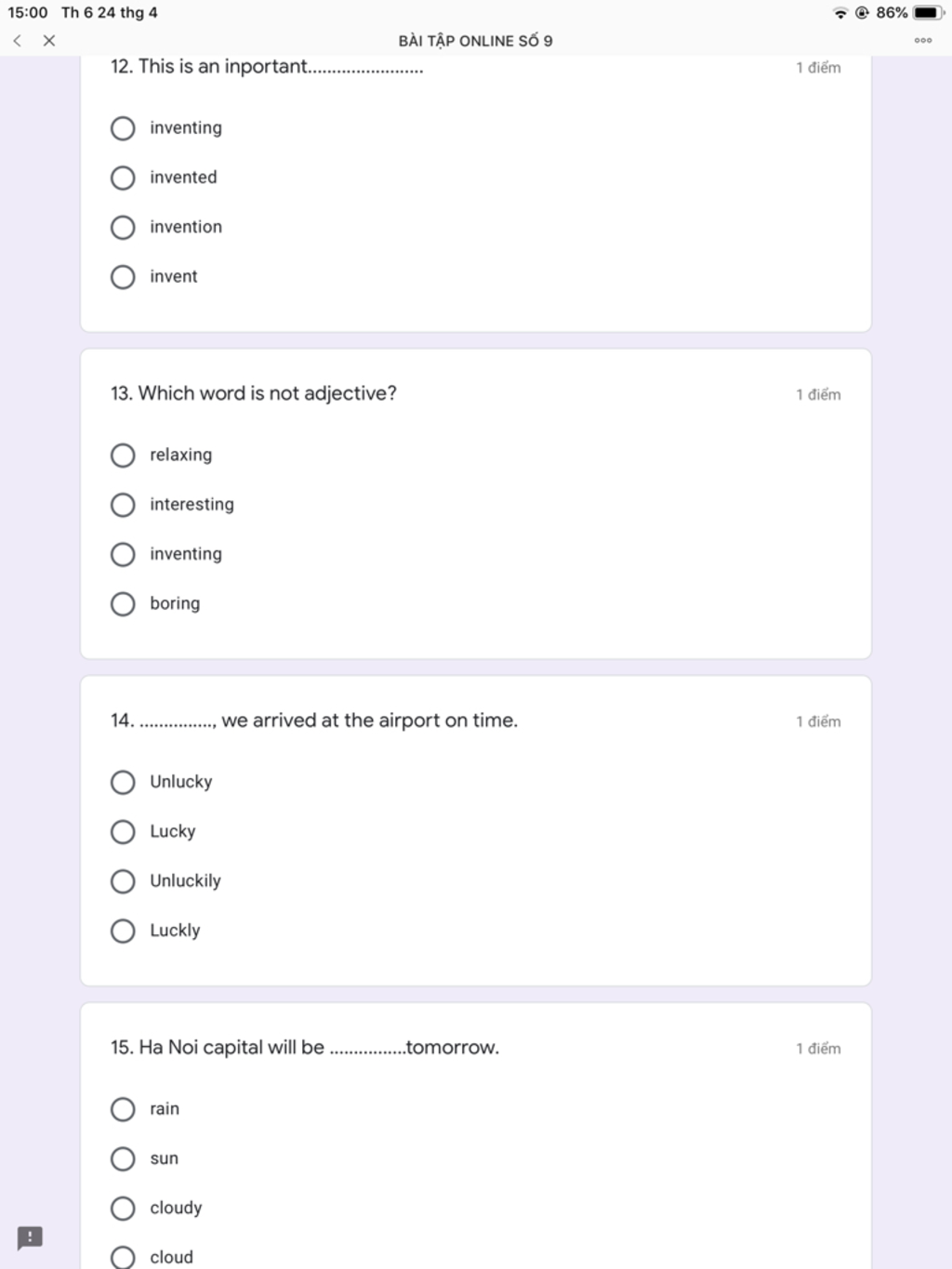
Task: Pick 'Luckly' as the answer
Action: 123,931
